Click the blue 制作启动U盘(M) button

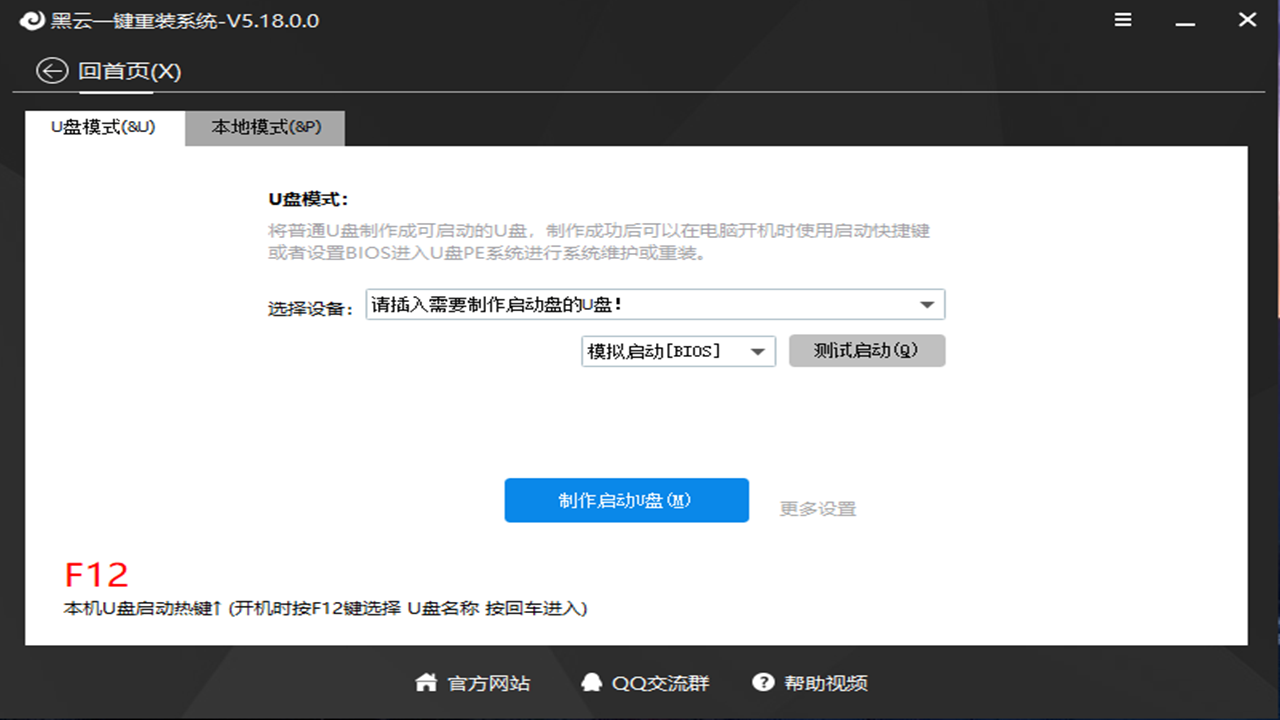(x=626, y=500)
